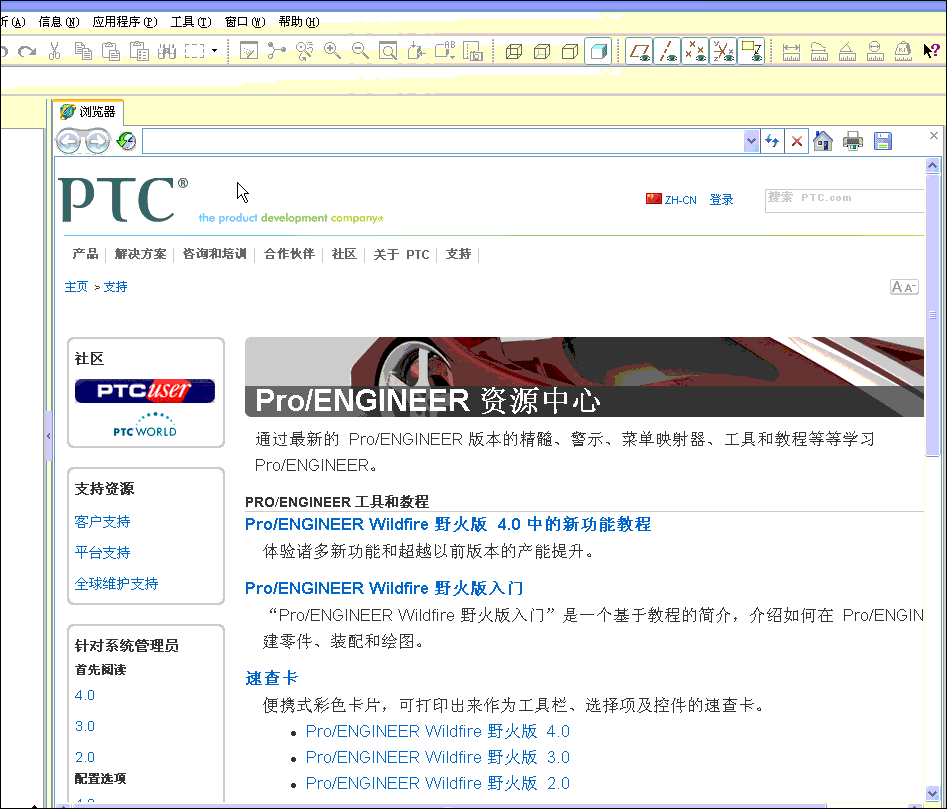Open the 应用程序(P) menu
947x809 pixels.
point(124,22)
